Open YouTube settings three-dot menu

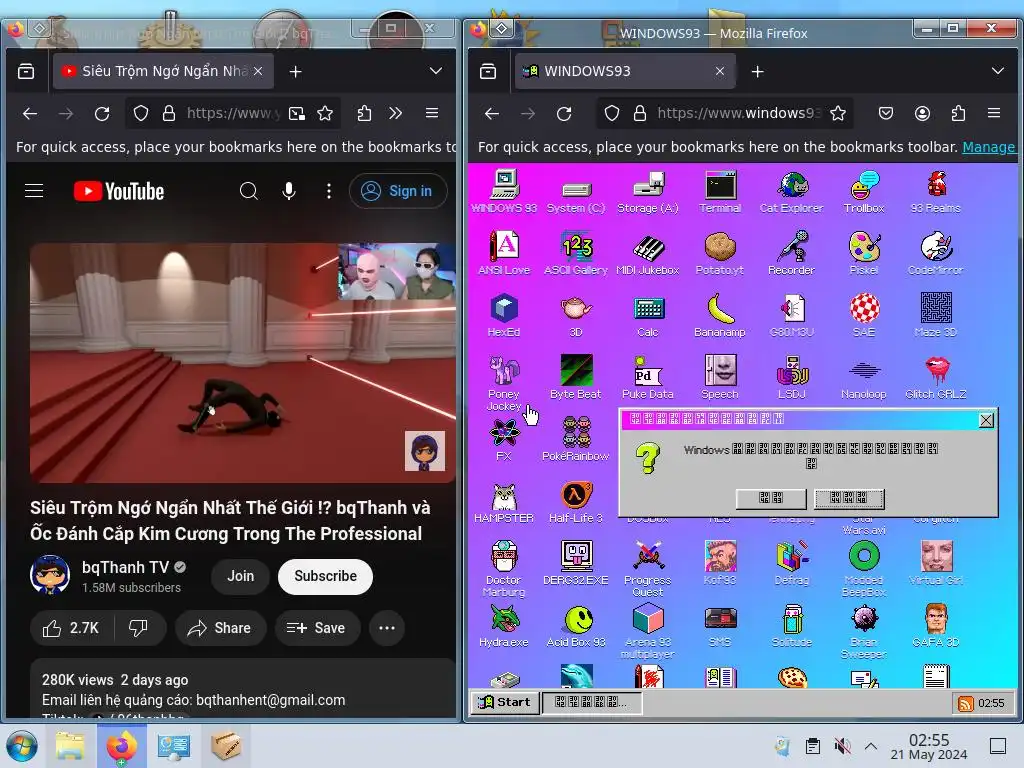(328, 191)
